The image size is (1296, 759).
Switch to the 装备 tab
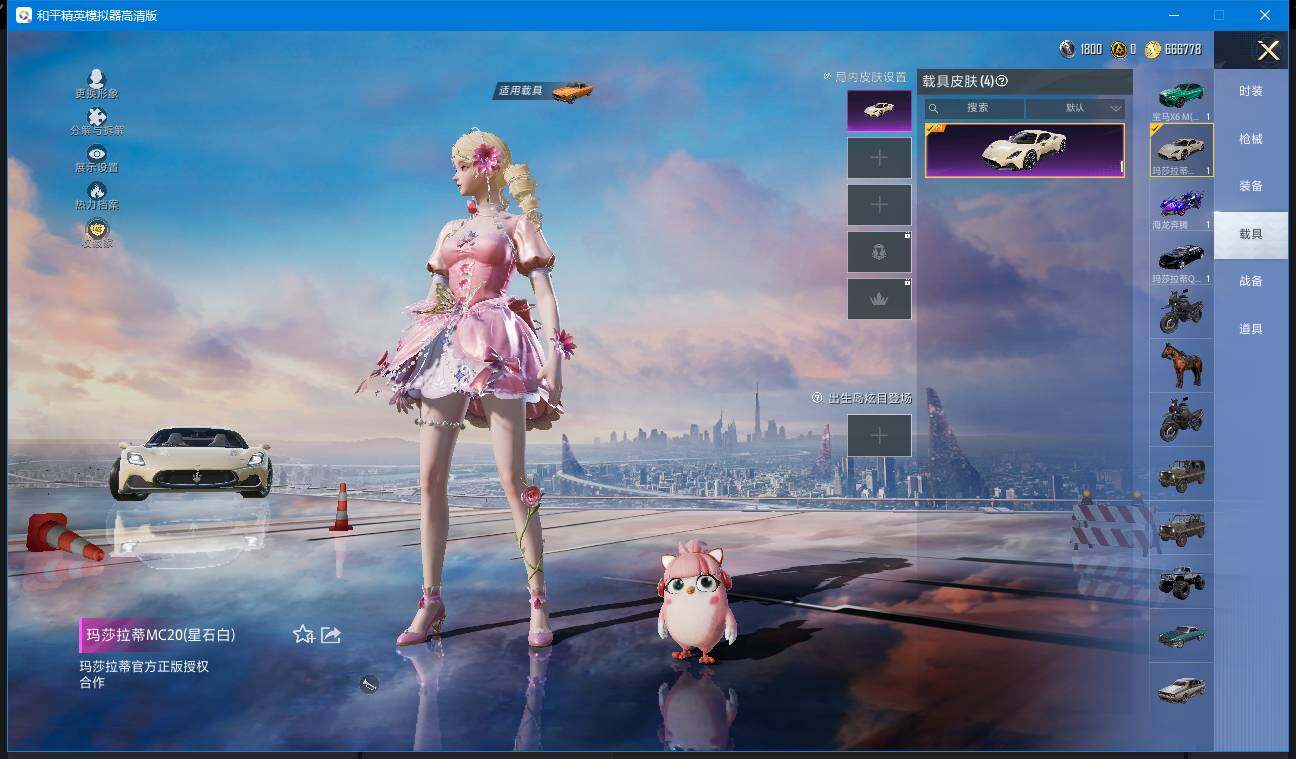(x=1251, y=186)
